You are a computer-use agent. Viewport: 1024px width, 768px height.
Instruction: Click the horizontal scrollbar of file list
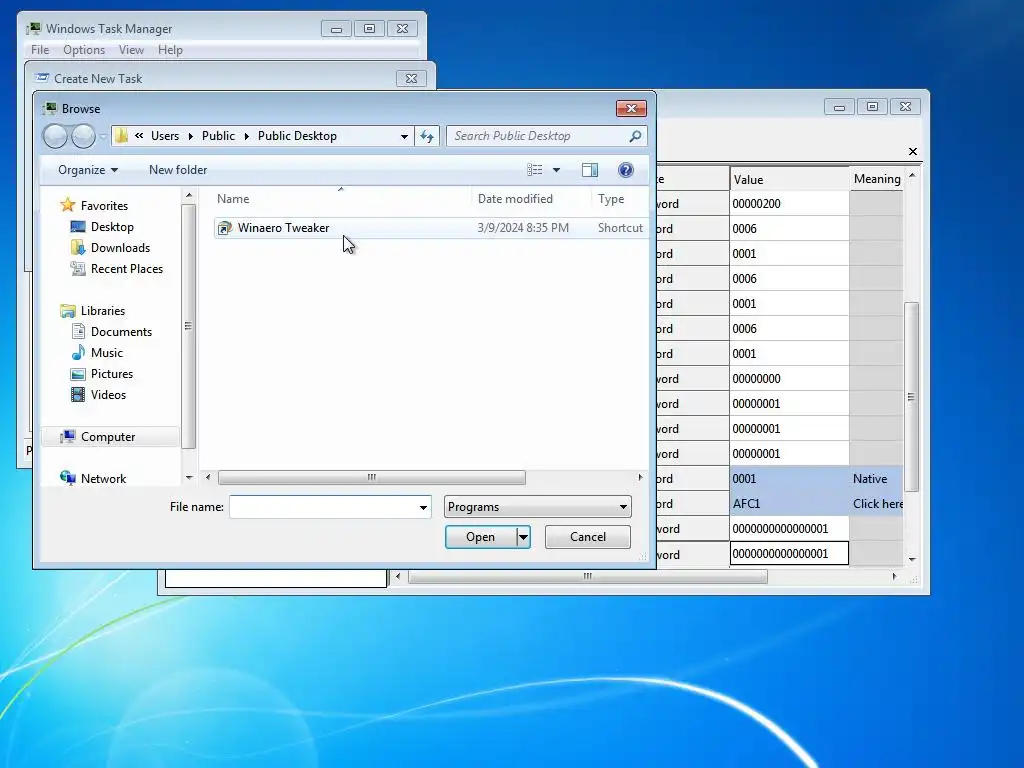[x=372, y=477]
